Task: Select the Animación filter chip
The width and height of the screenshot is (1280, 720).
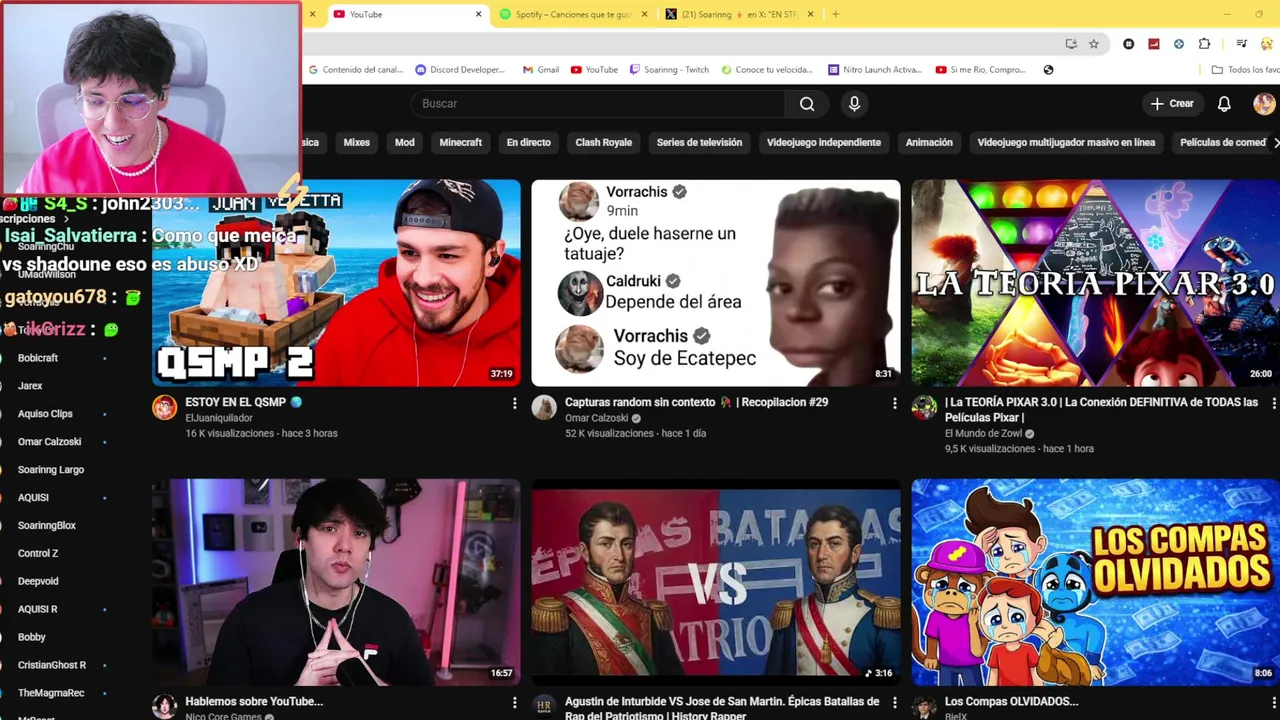Action: coord(929,143)
